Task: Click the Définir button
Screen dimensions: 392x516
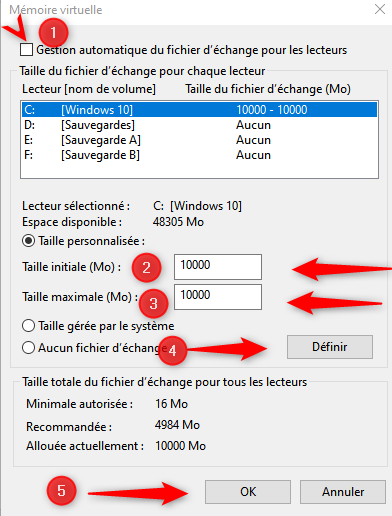Action: (330, 347)
